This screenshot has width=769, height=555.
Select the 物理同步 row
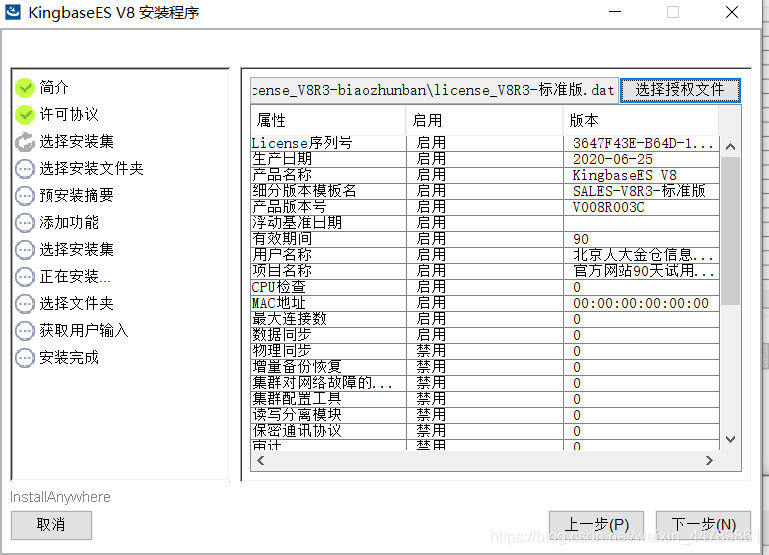coord(485,351)
